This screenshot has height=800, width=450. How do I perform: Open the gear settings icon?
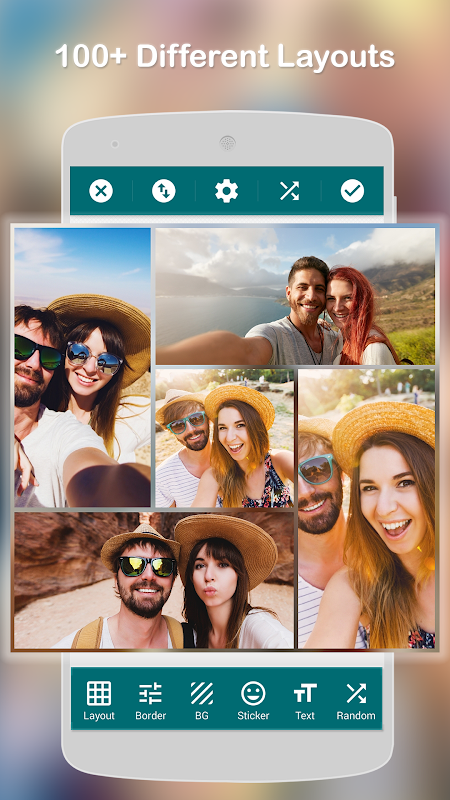(x=227, y=191)
